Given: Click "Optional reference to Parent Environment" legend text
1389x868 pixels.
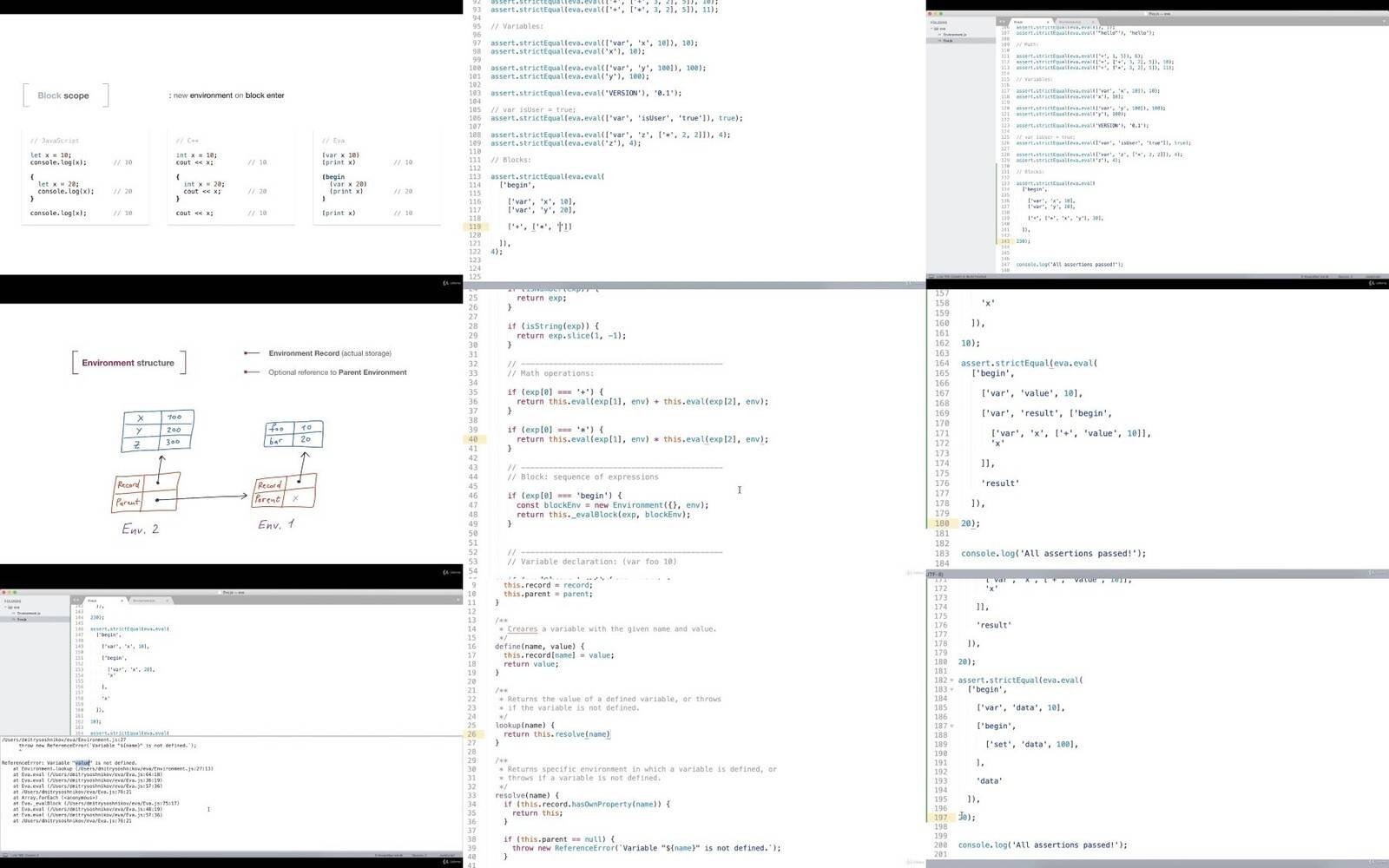Looking at the screenshot, I should point(338,372).
